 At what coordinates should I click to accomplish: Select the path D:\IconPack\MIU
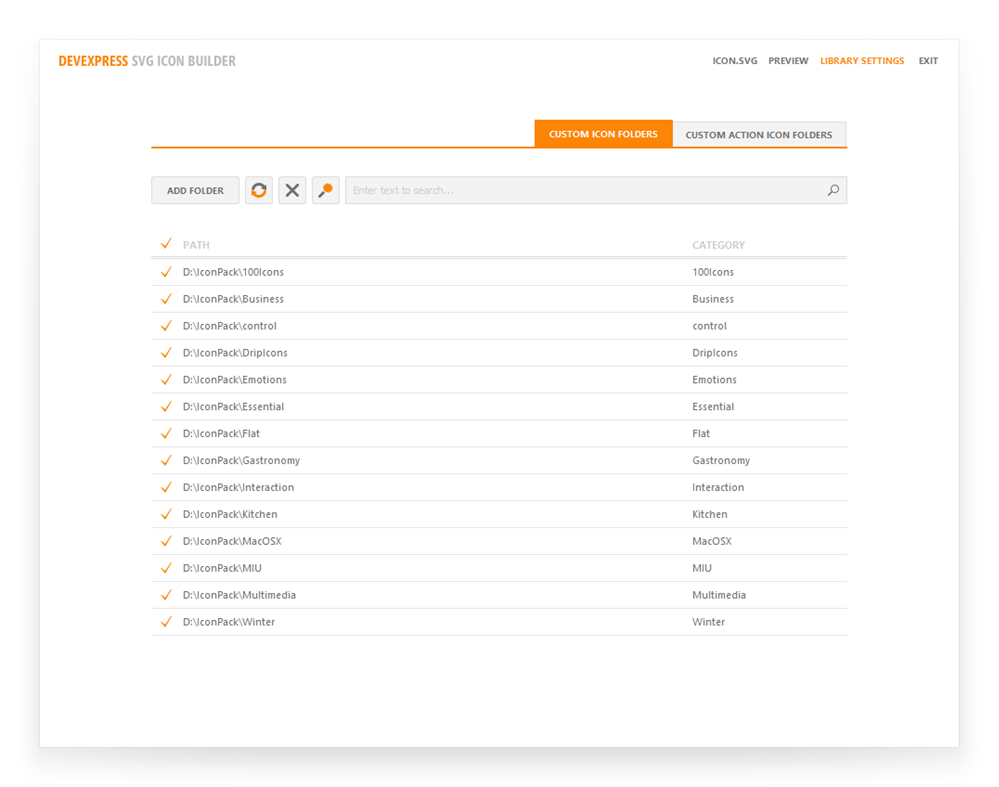tap(222, 568)
